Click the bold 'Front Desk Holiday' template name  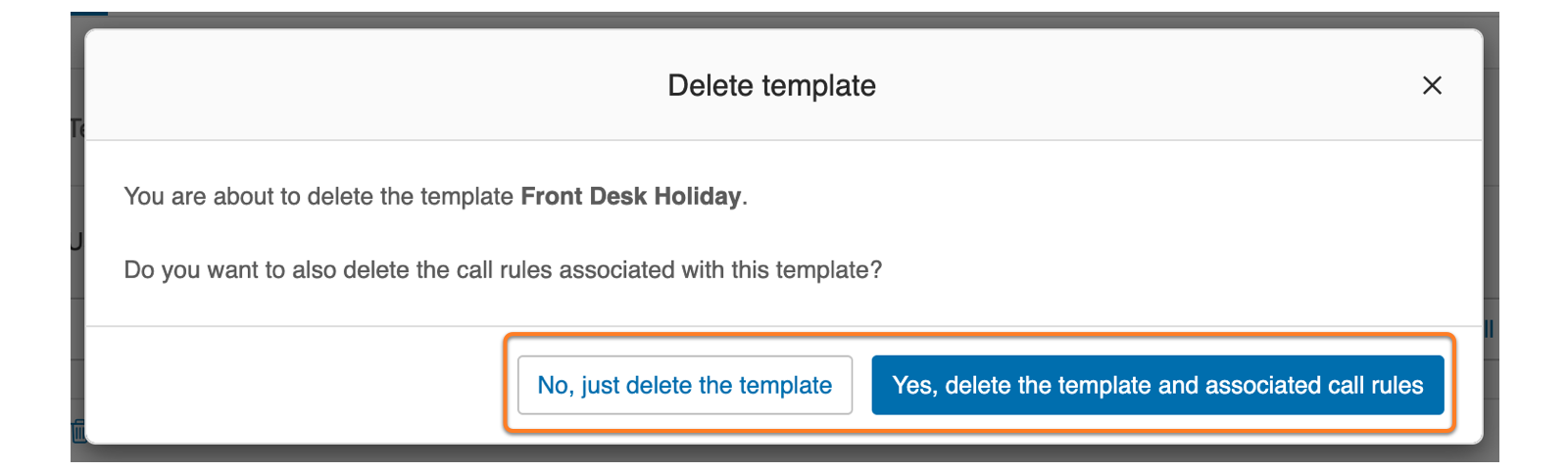[x=630, y=196]
